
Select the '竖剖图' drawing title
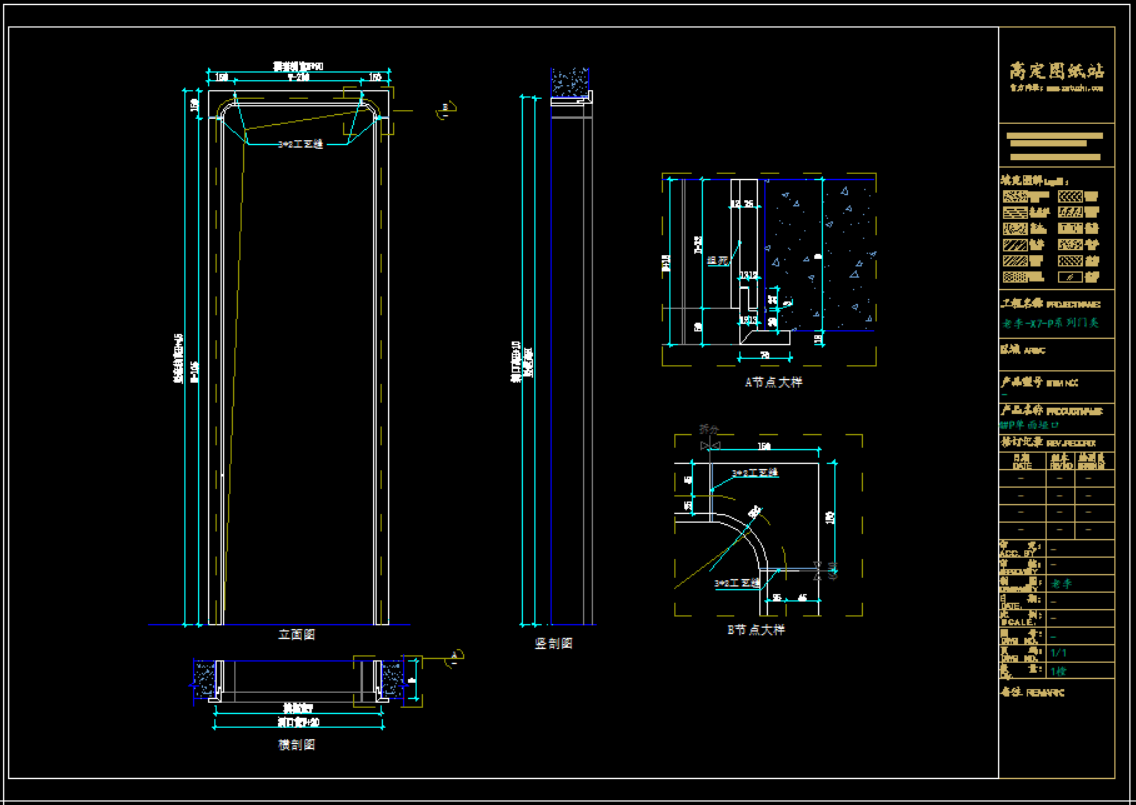[x=554, y=643]
